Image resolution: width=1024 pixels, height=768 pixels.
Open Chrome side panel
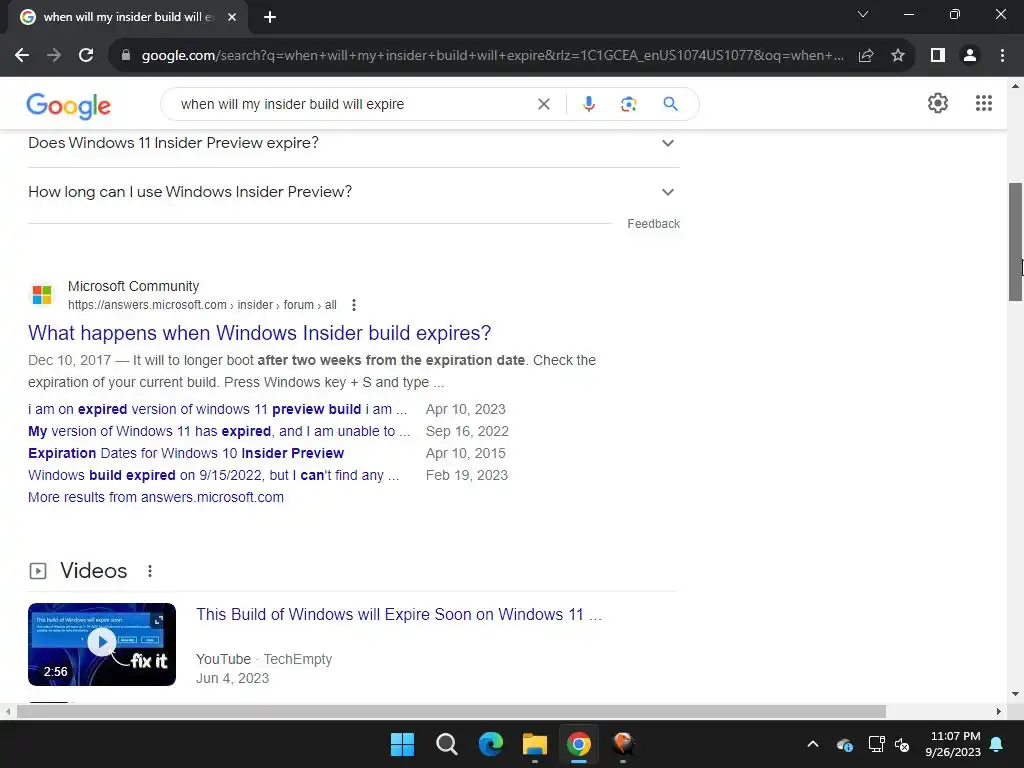pyautogui.click(x=938, y=56)
